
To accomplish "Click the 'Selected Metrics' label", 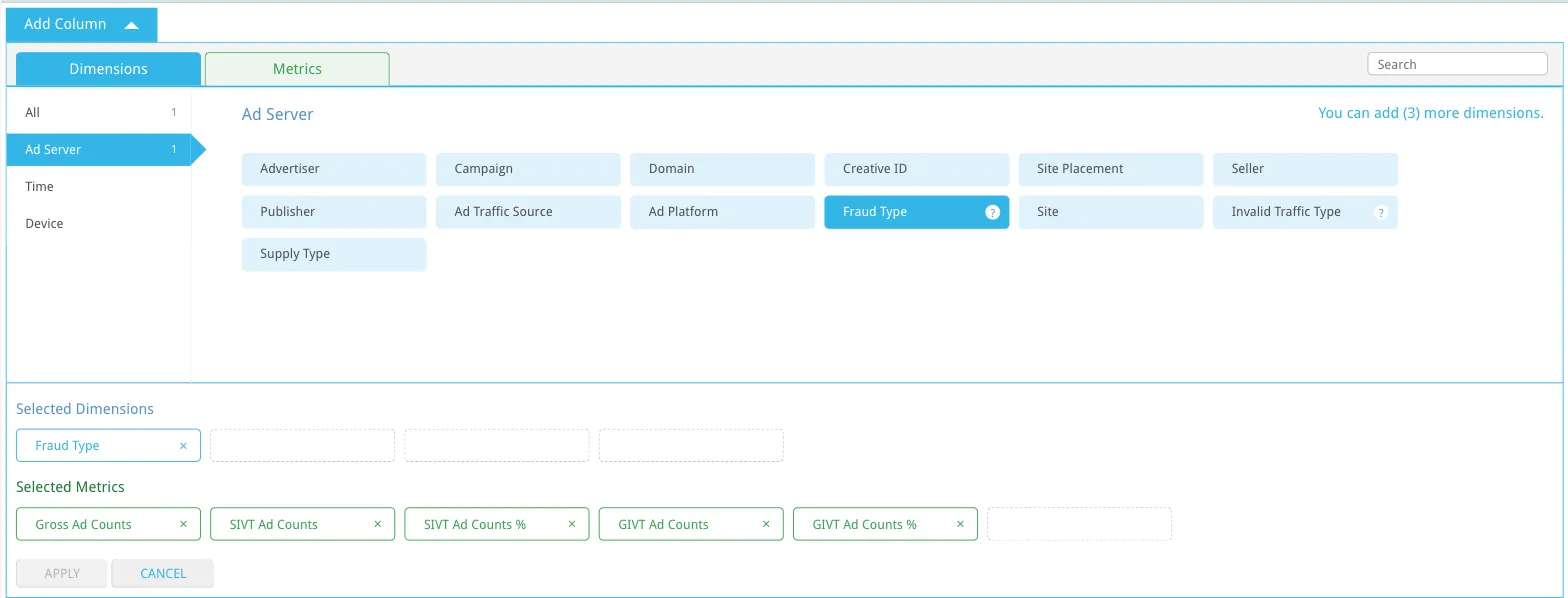I will (x=70, y=487).
